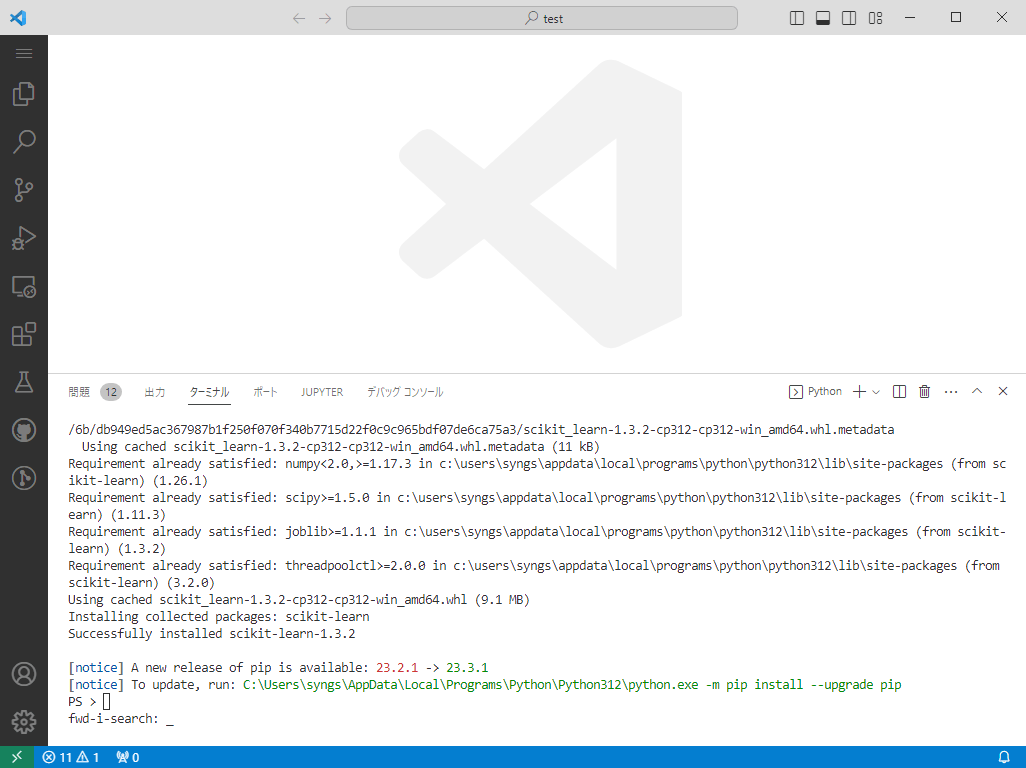Toggle bottom panel visibility in title bar
The width and height of the screenshot is (1026, 768).
point(823,18)
